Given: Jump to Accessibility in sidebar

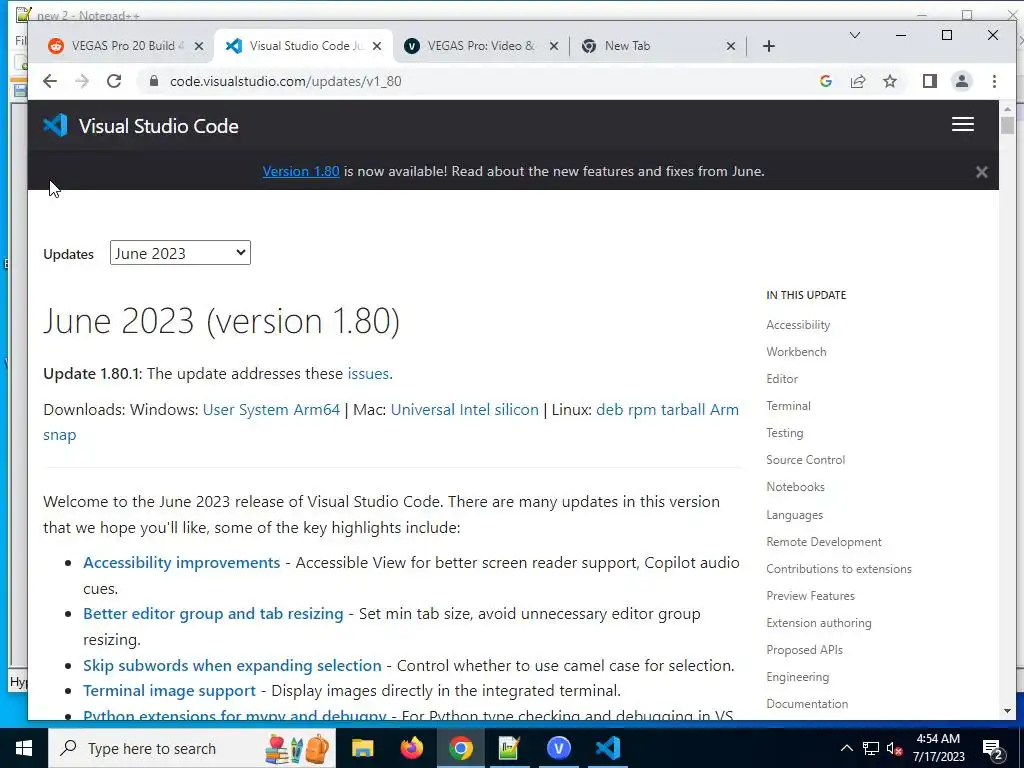Looking at the screenshot, I should (798, 325).
